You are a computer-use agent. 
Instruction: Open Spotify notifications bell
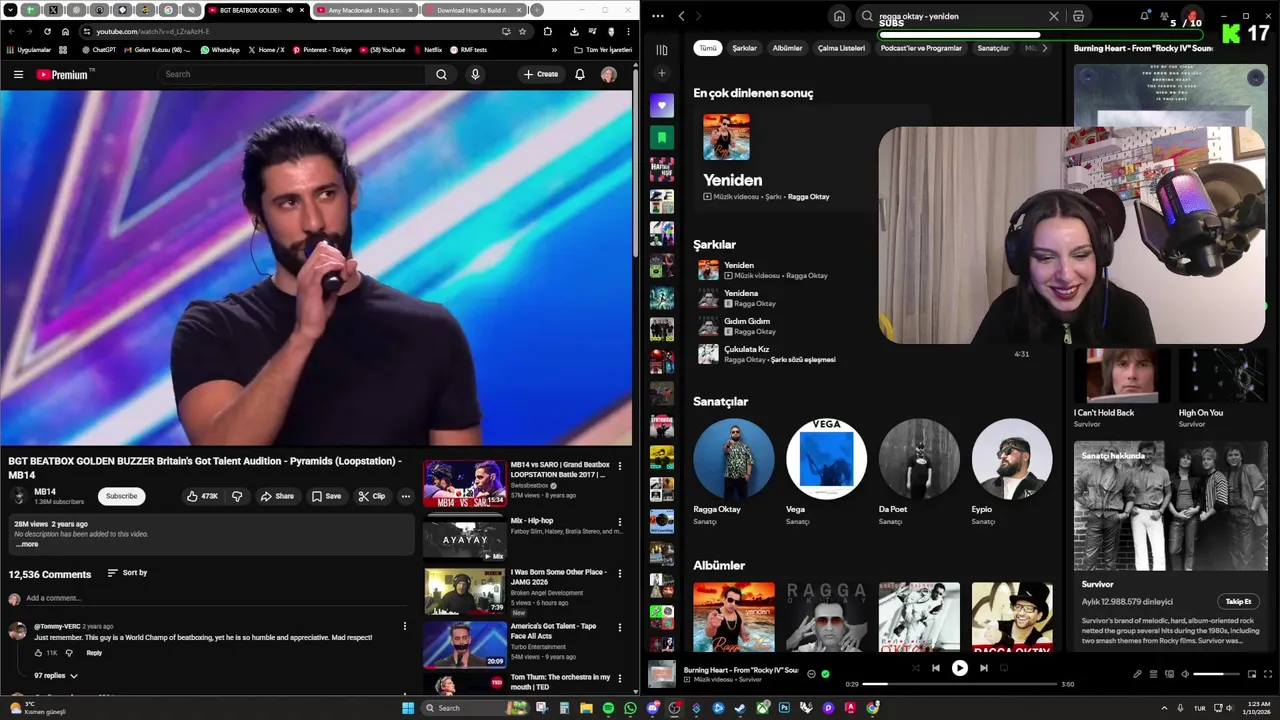[1144, 15]
